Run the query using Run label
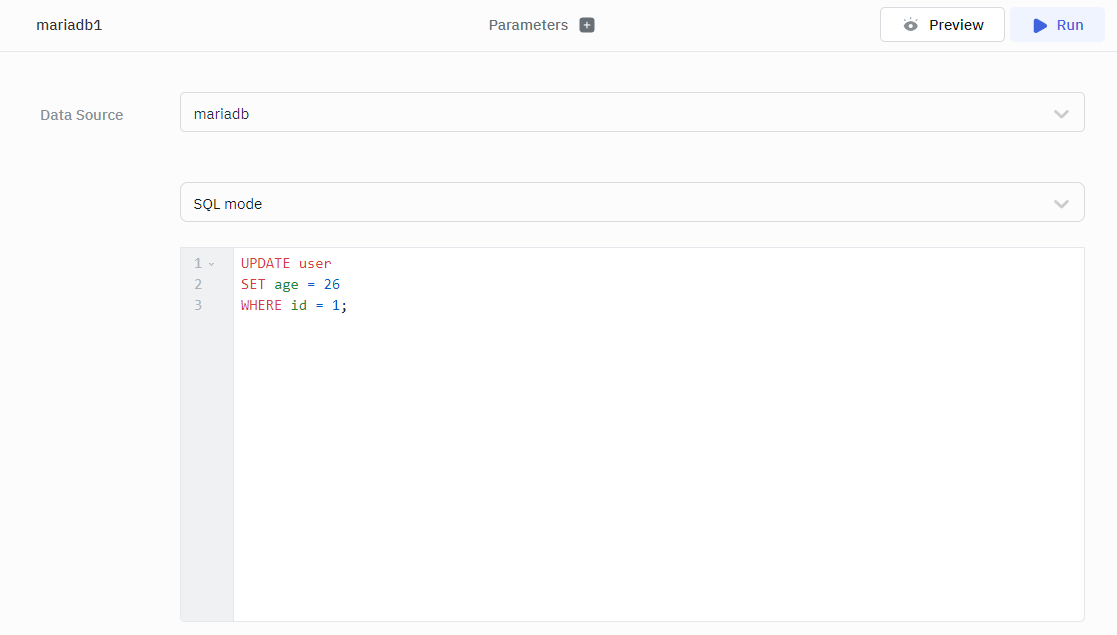Screen dimensions: 1117x635 pos(1070,25)
